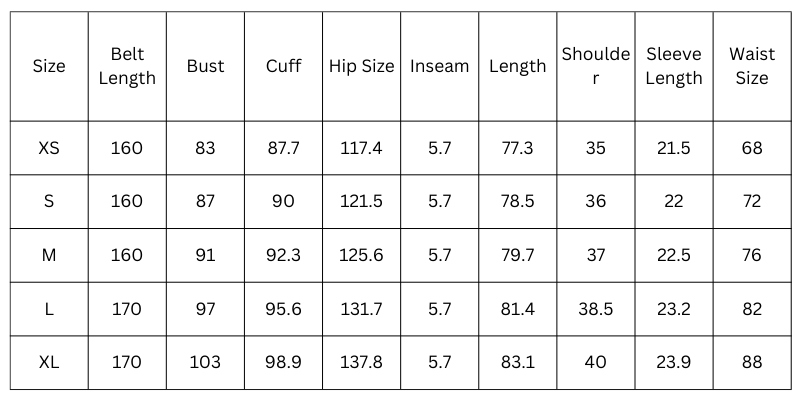The width and height of the screenshot is (800, 400).
Task: Click the Hip Size header cell
Action: point(362,66)
